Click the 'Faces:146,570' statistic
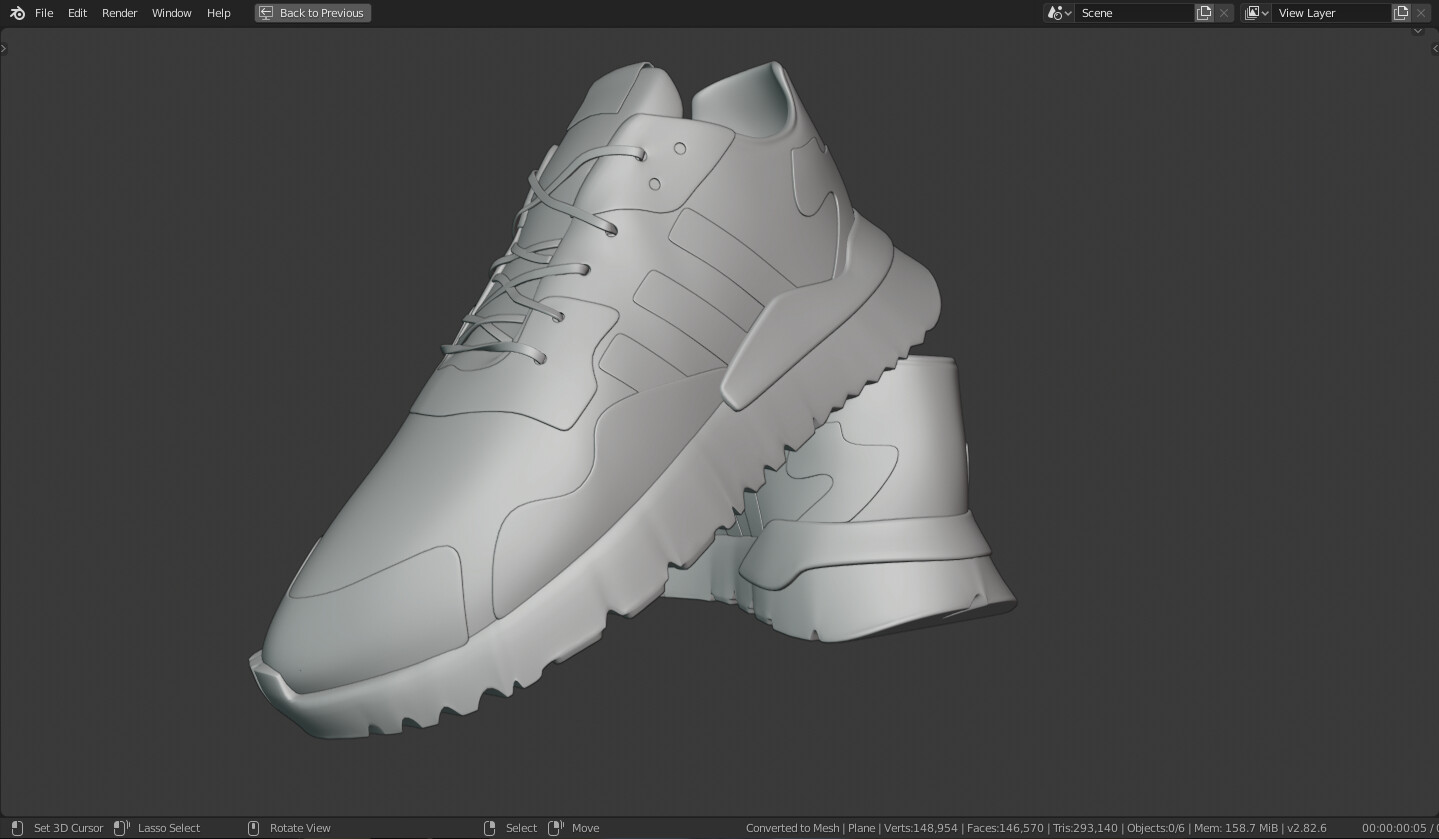 tap(1005, 828)
